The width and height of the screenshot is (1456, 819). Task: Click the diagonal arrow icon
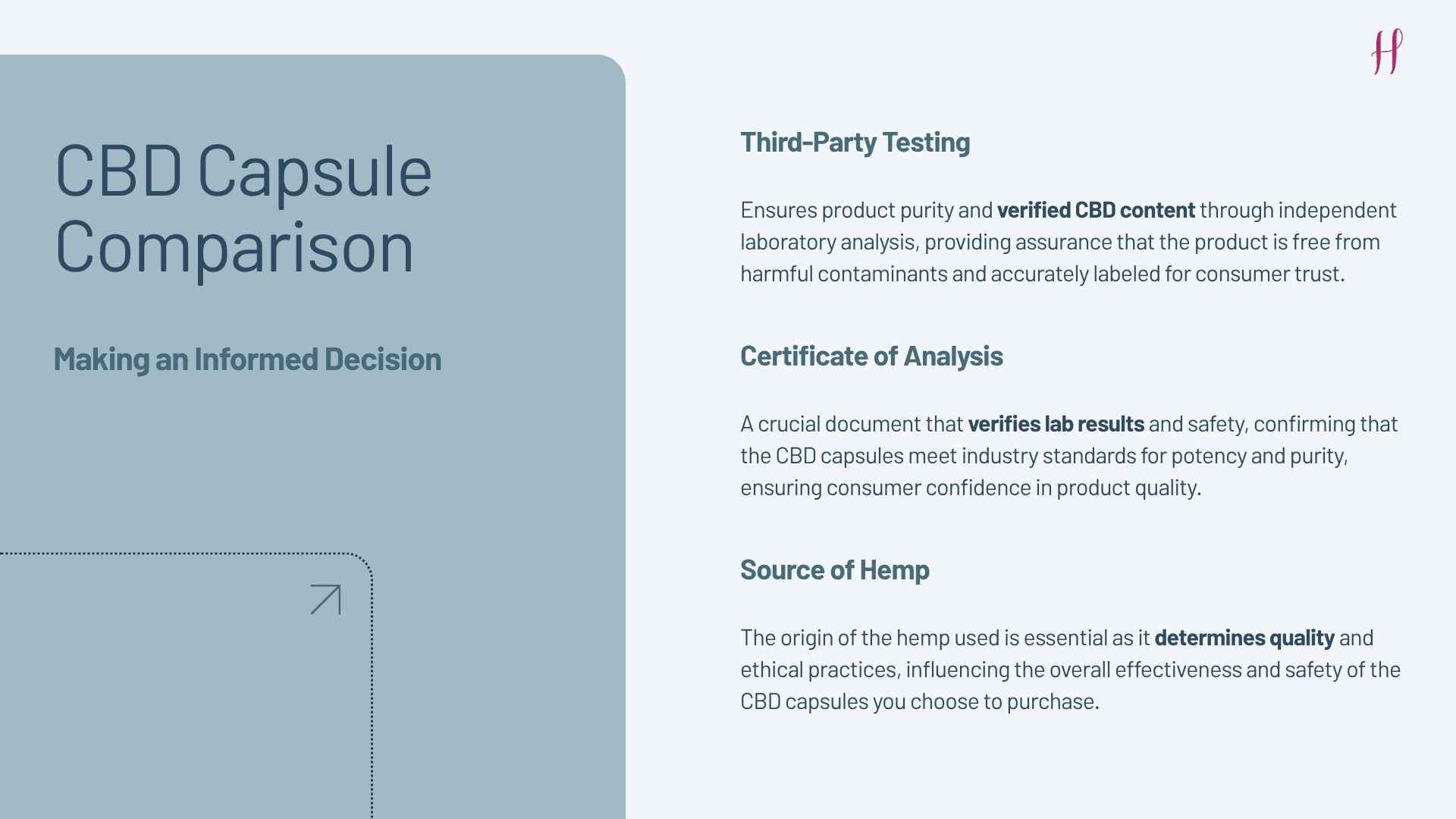326,600
